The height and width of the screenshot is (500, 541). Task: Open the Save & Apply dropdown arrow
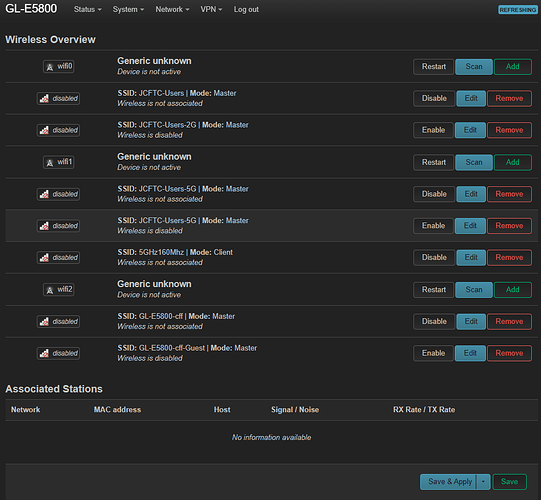point(483,482)
